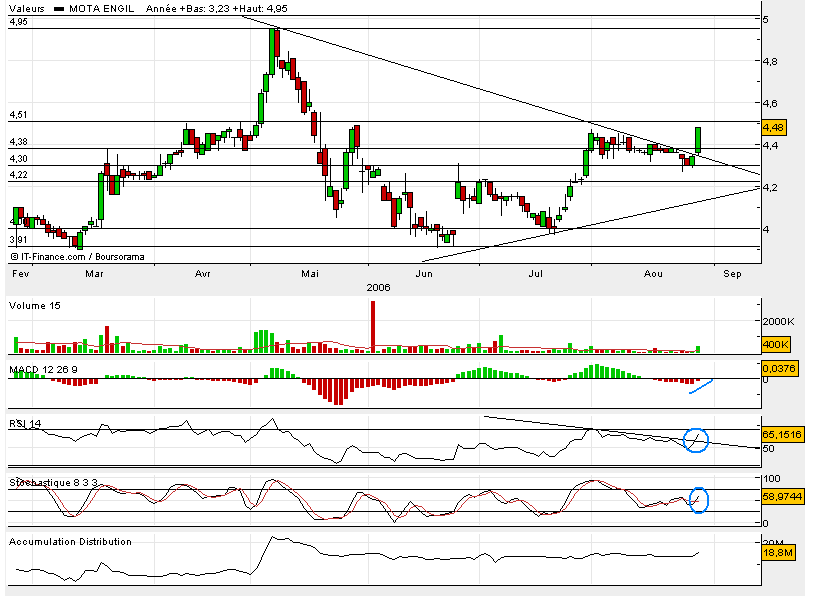Click the 400K volume value tag
The height and width of the screenshot is (612, 819).
(x=776, y=344)
